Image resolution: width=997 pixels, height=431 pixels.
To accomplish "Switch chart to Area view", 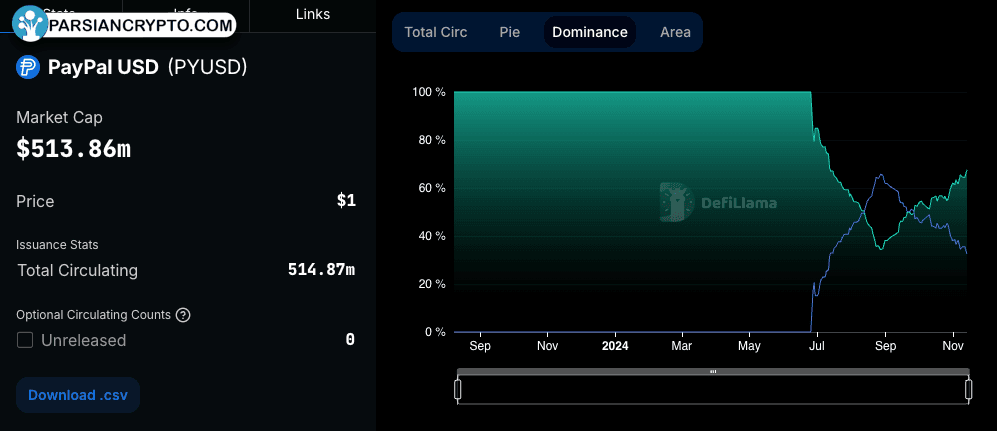I will [675, 32].
